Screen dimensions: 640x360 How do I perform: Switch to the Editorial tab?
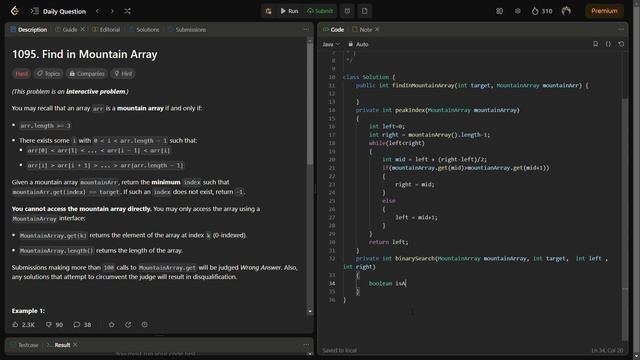[x=106, y=29]
